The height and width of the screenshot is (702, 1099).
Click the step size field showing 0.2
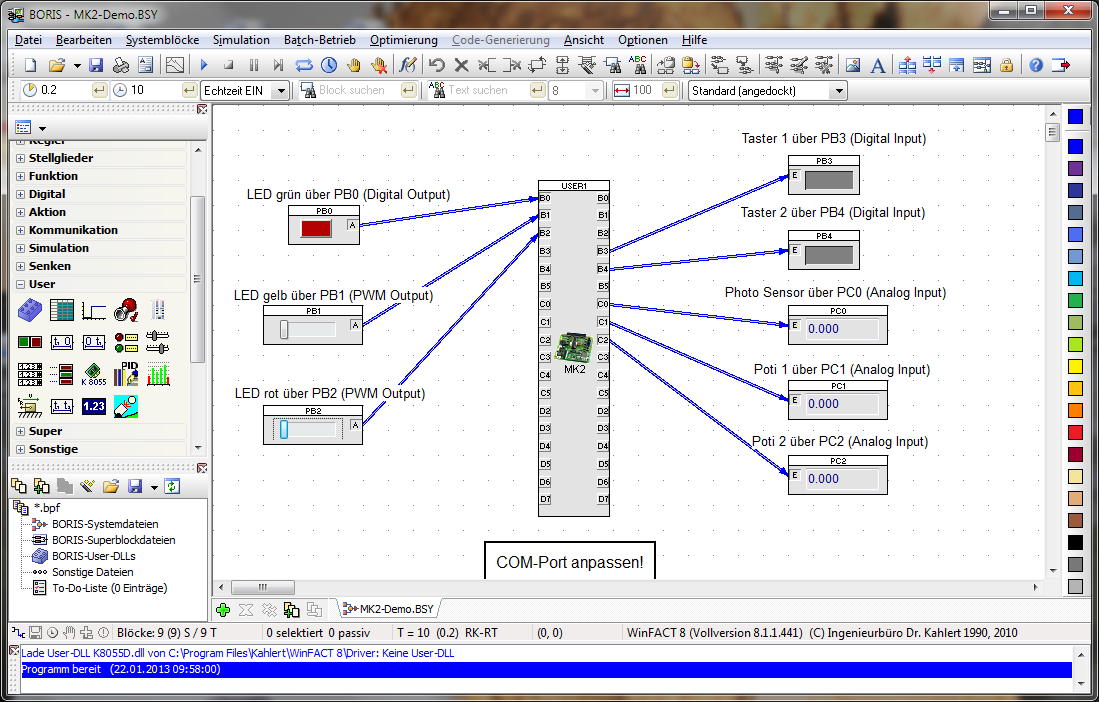coord(64,90)
